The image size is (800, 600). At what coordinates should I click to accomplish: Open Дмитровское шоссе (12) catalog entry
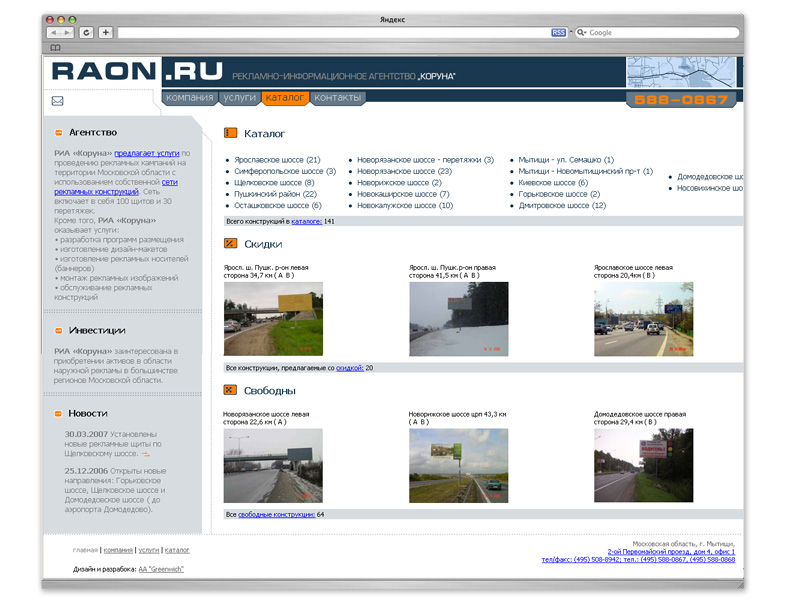(x=562, y=205)
